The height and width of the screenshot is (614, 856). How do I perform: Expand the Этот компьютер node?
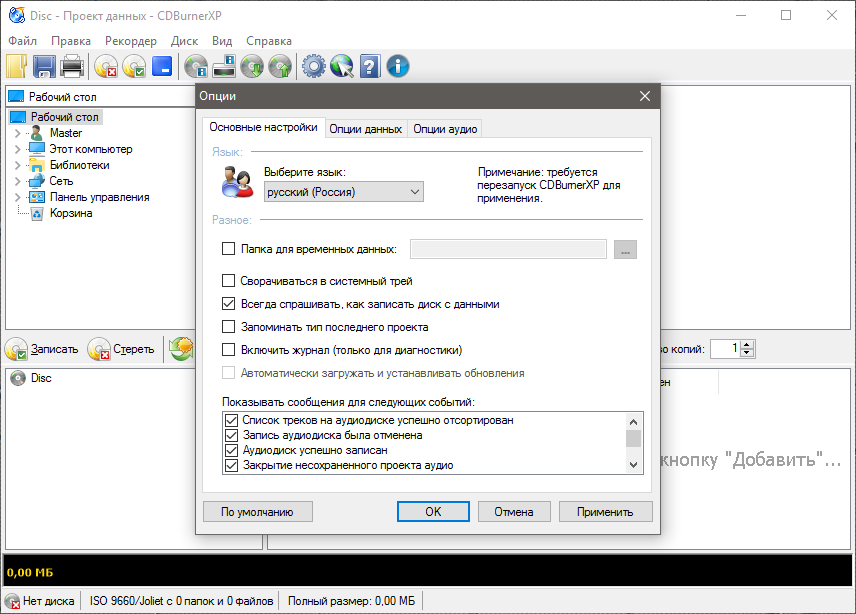[x=17, y=149]
